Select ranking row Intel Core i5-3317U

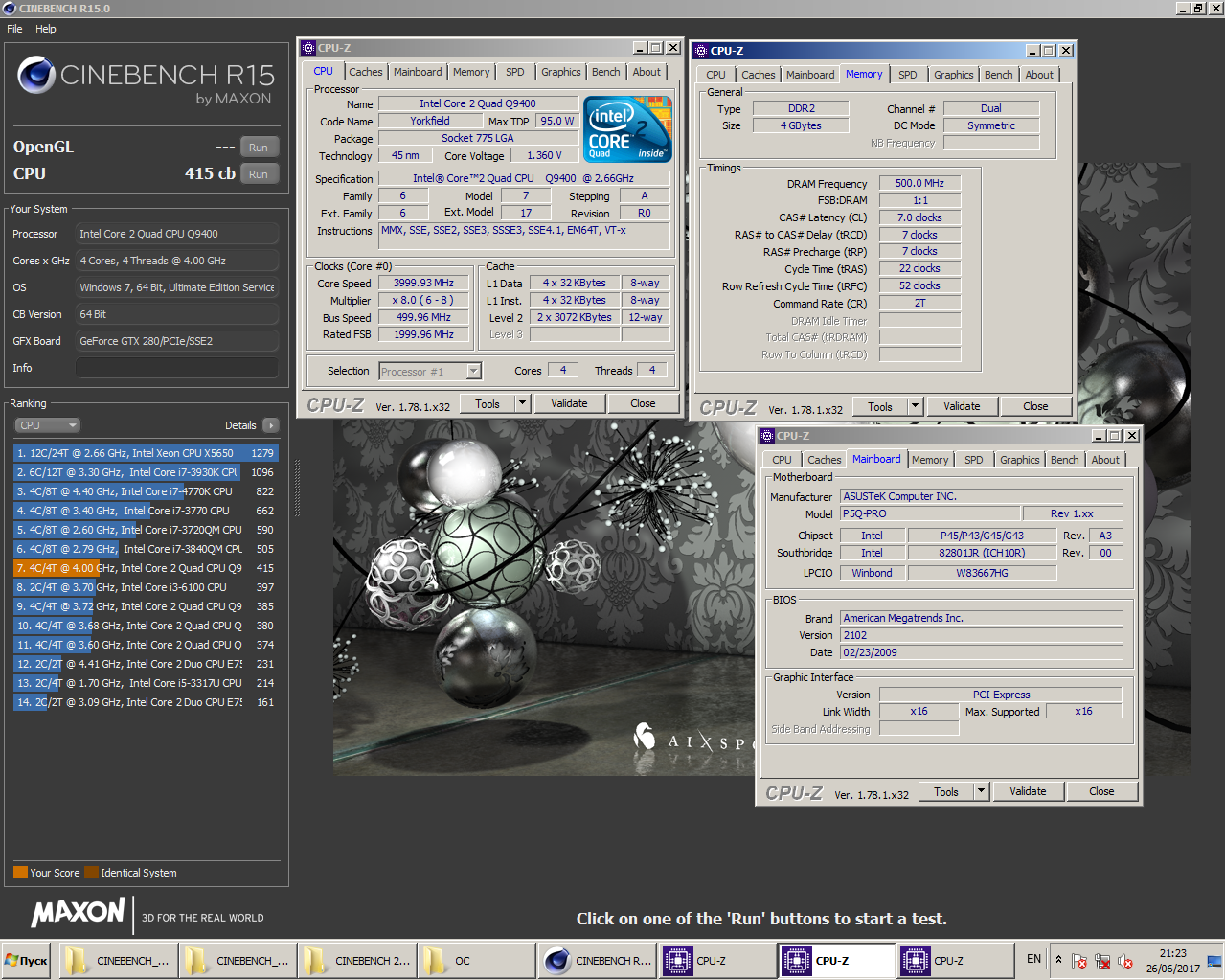[146, 683]
